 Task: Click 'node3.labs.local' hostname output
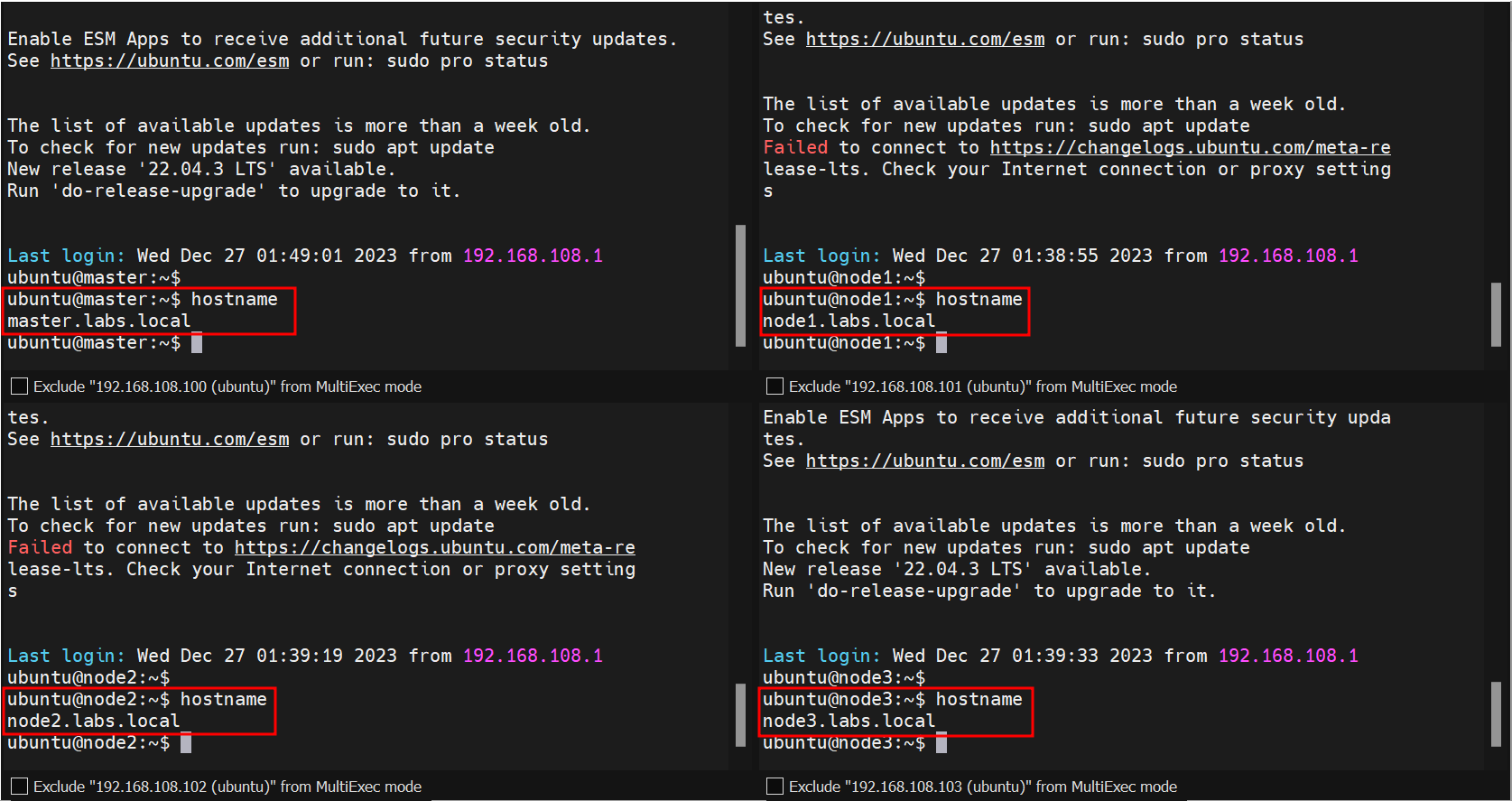(x=849, y=722)
